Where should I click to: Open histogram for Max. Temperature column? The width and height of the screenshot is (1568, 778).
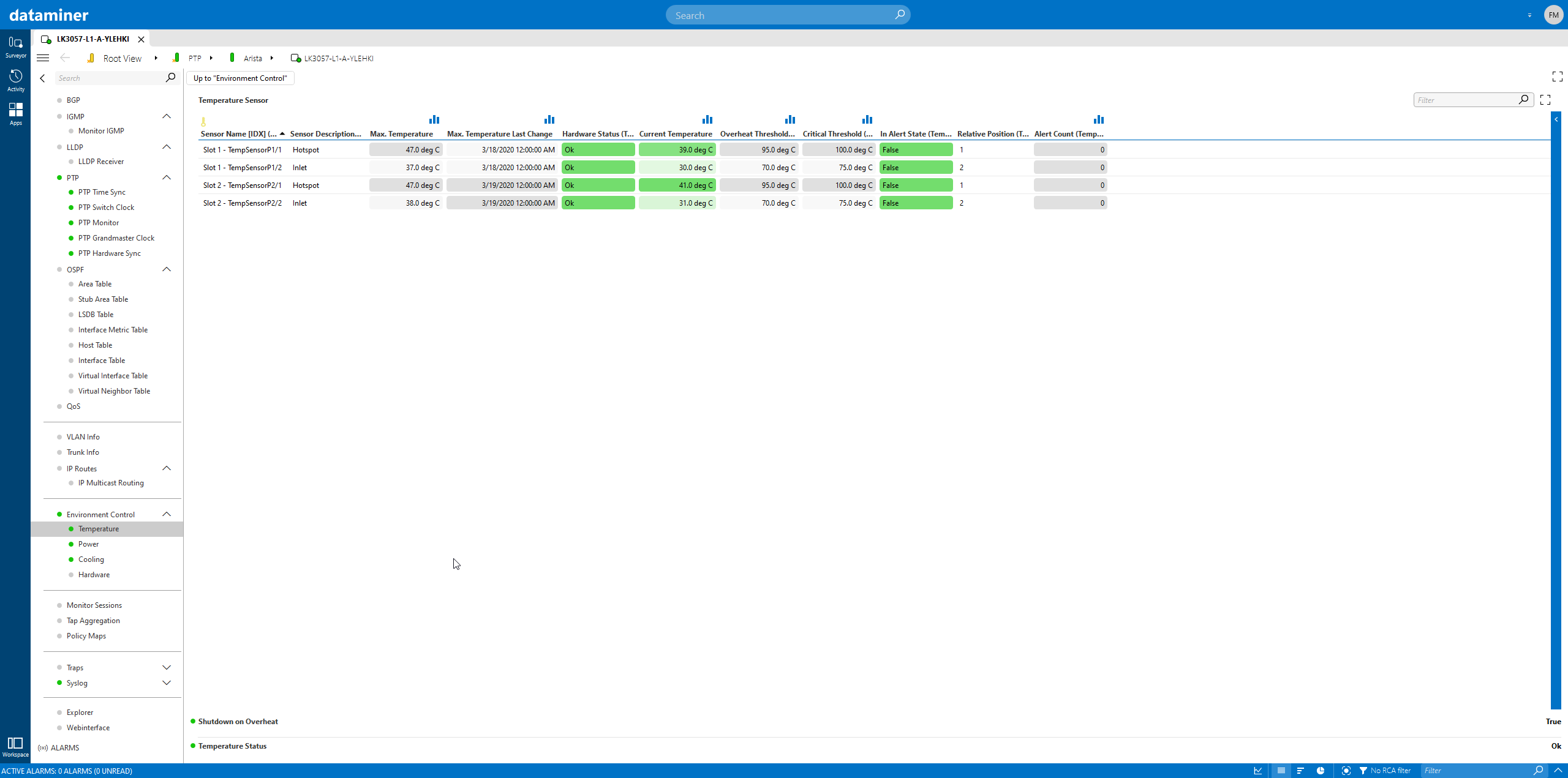click(434, 119)
